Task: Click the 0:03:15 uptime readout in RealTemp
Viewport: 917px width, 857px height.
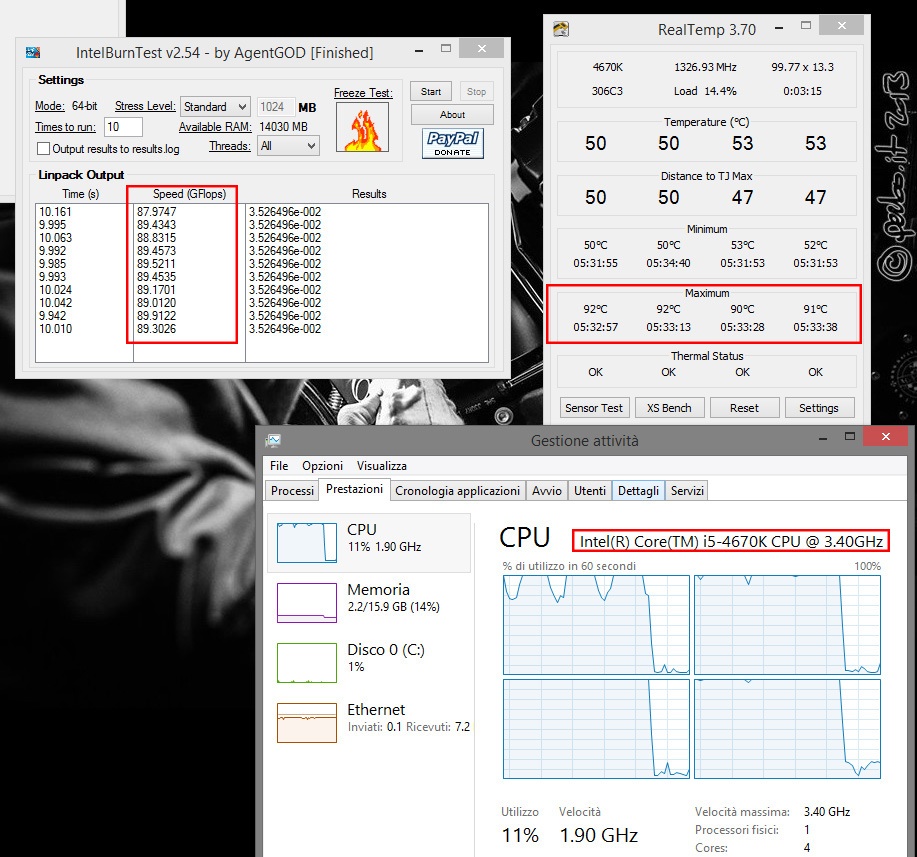Action: click(802, 91)
